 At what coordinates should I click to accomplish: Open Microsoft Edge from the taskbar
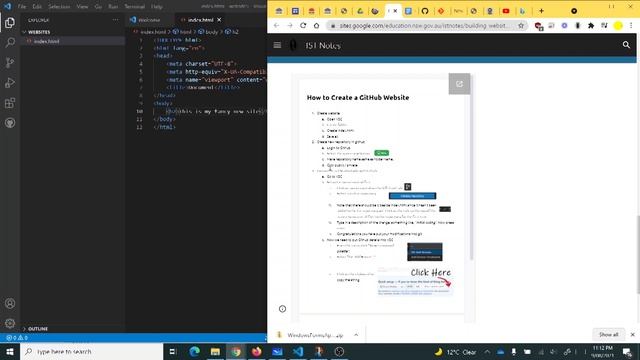tap(195, 351)
